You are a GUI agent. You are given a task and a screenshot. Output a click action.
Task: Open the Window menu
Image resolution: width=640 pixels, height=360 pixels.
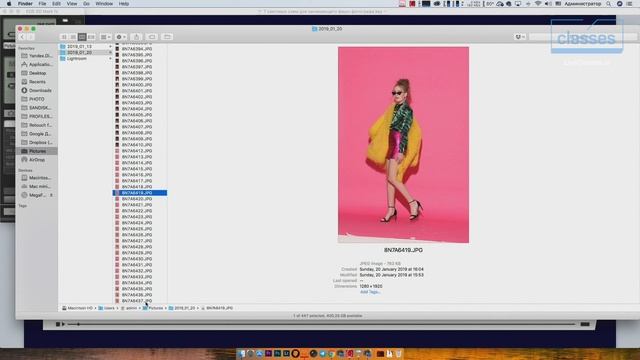tap(104, 4)
